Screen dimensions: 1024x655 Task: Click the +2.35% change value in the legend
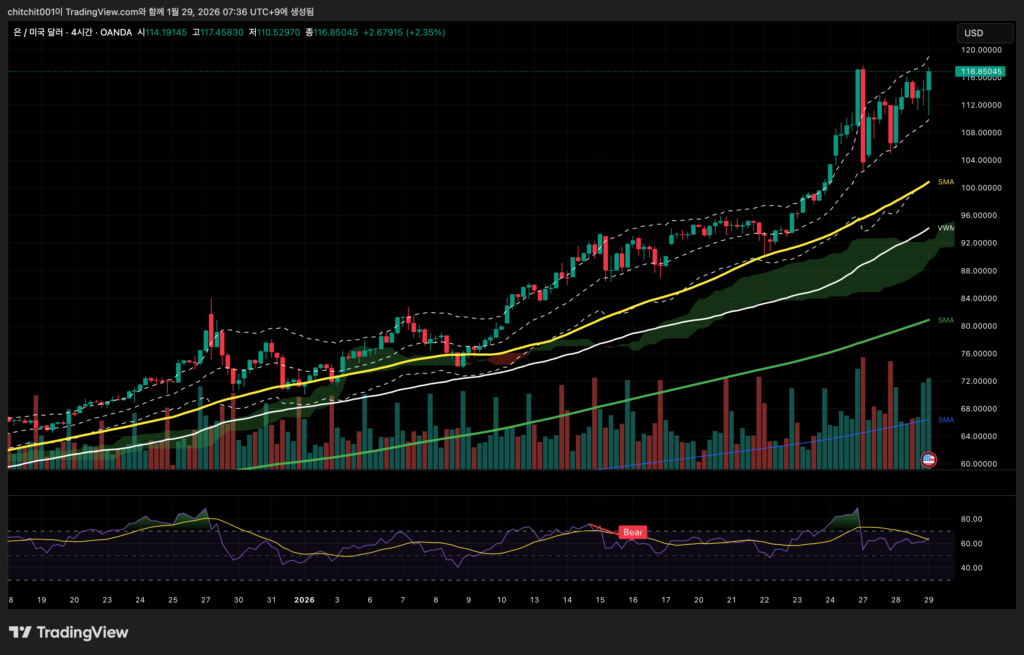click(x=426, y=32)
